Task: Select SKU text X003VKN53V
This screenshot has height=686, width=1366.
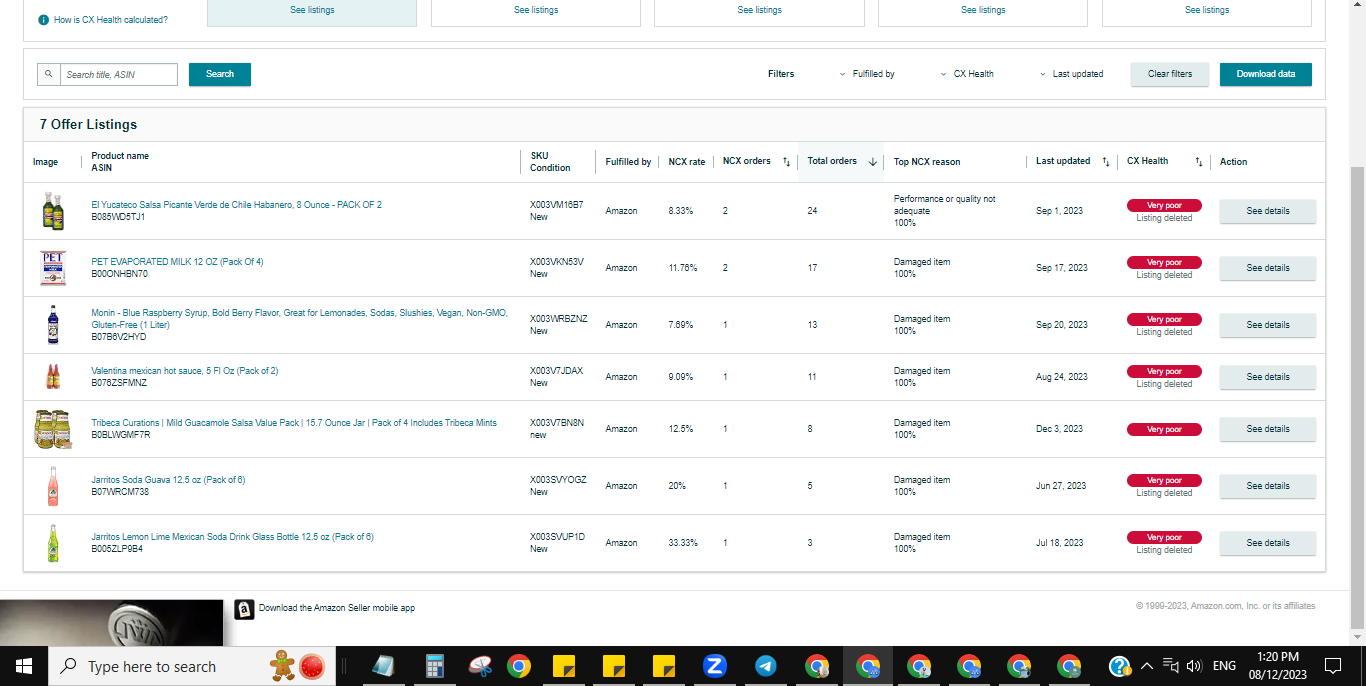Action: 557,262
